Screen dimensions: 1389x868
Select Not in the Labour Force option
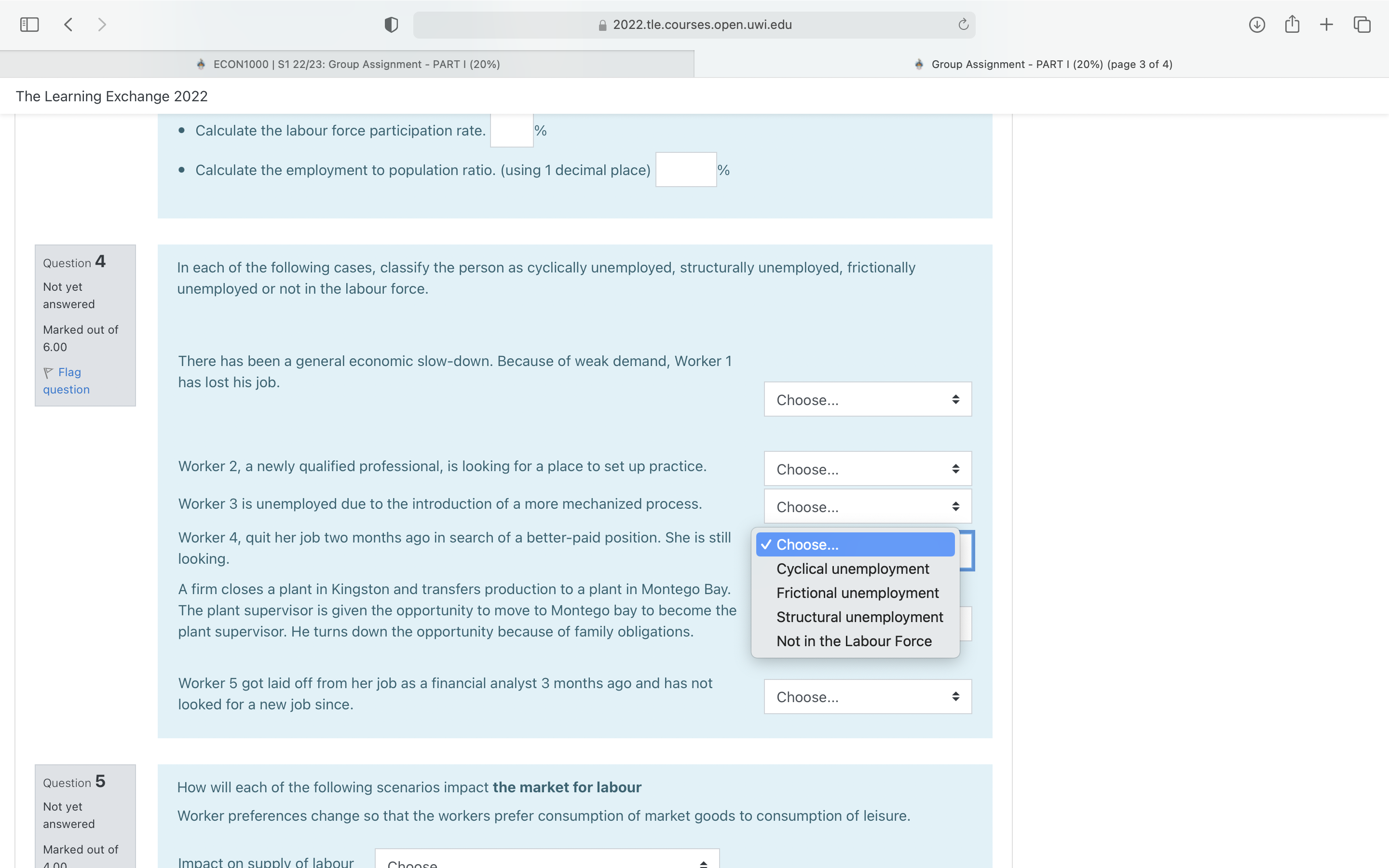(854, 641)
